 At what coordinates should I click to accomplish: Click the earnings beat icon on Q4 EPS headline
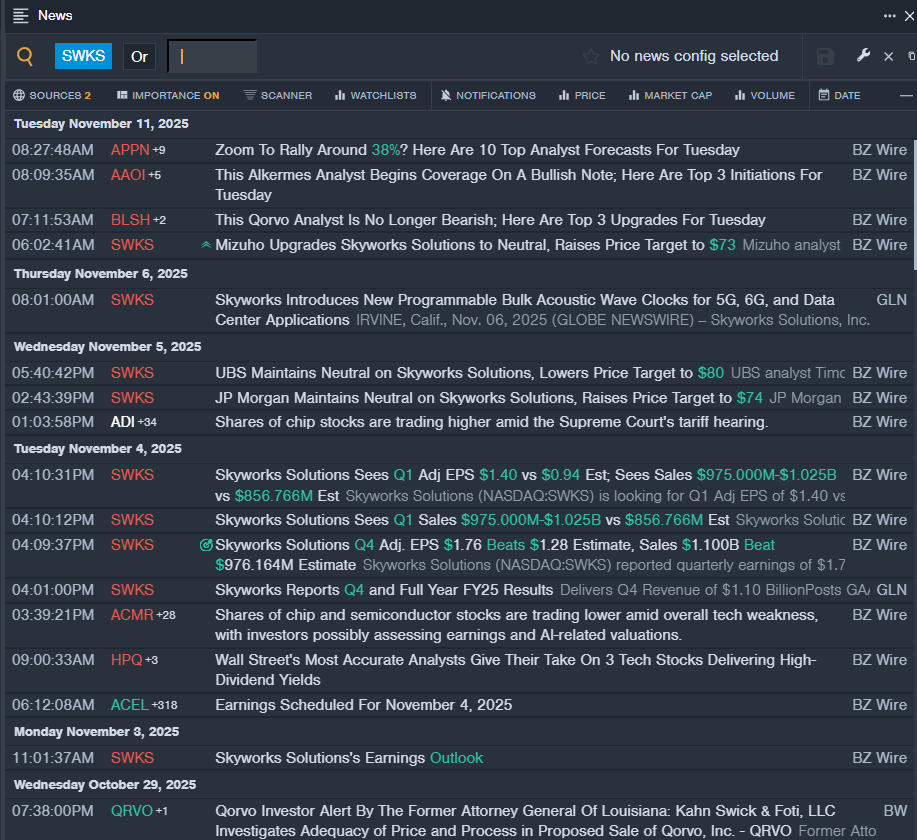click(206, 545)
